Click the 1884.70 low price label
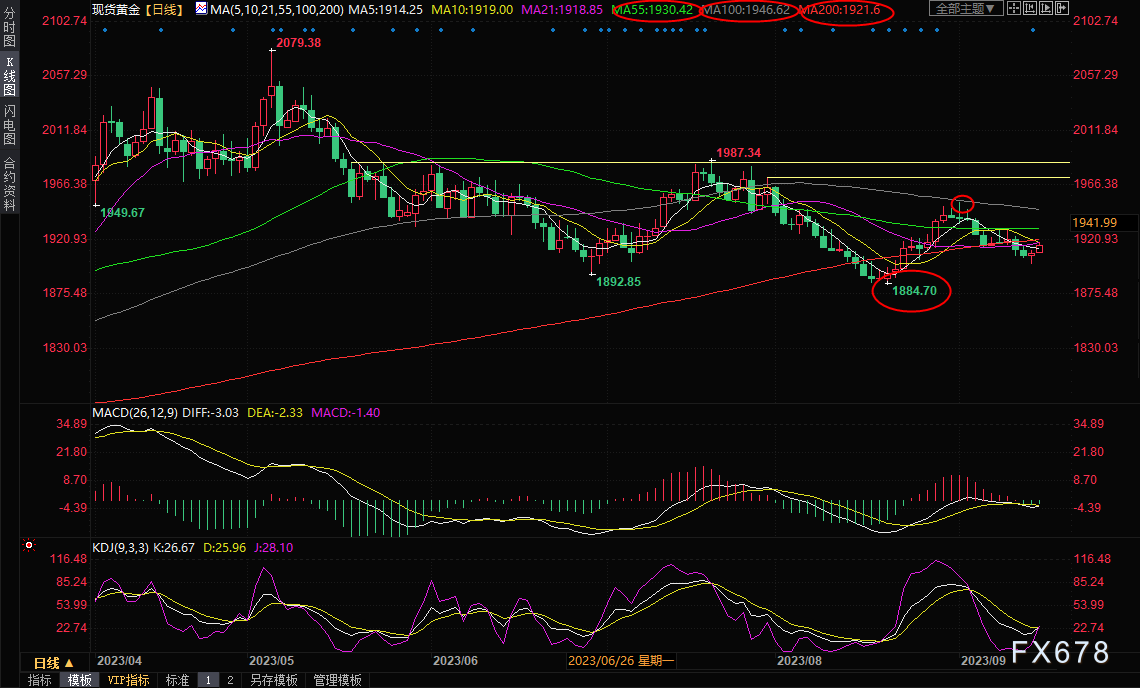 (x=914, y=291)
